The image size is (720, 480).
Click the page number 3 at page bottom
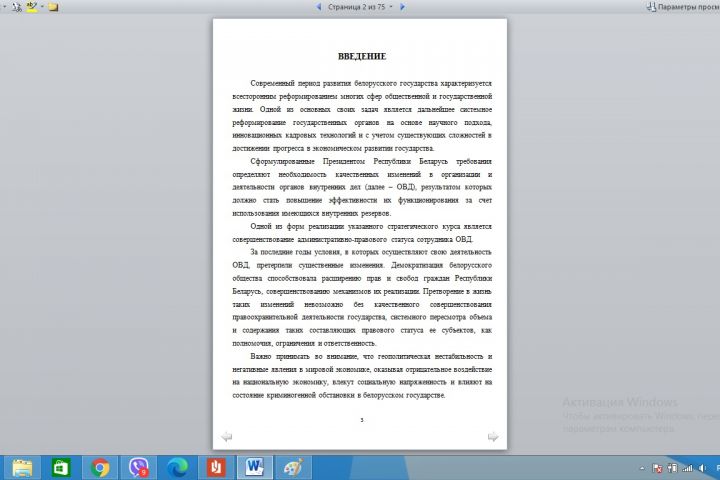(362, 420)
